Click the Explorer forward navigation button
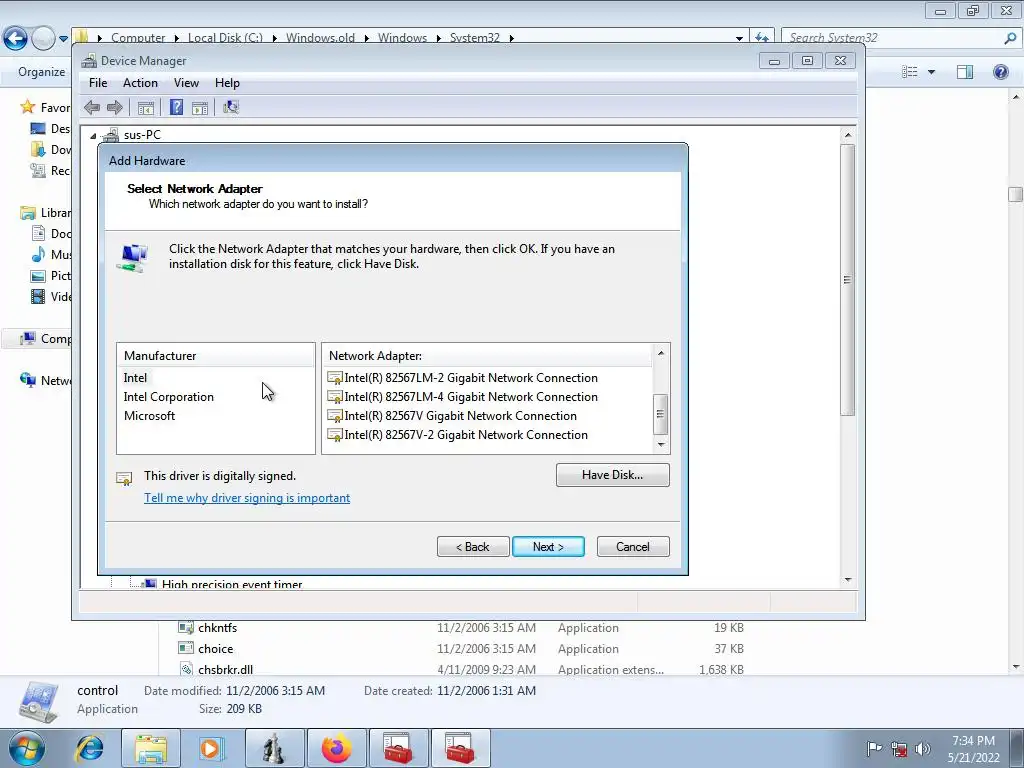1024x768 pixels. tap(43, 38)
